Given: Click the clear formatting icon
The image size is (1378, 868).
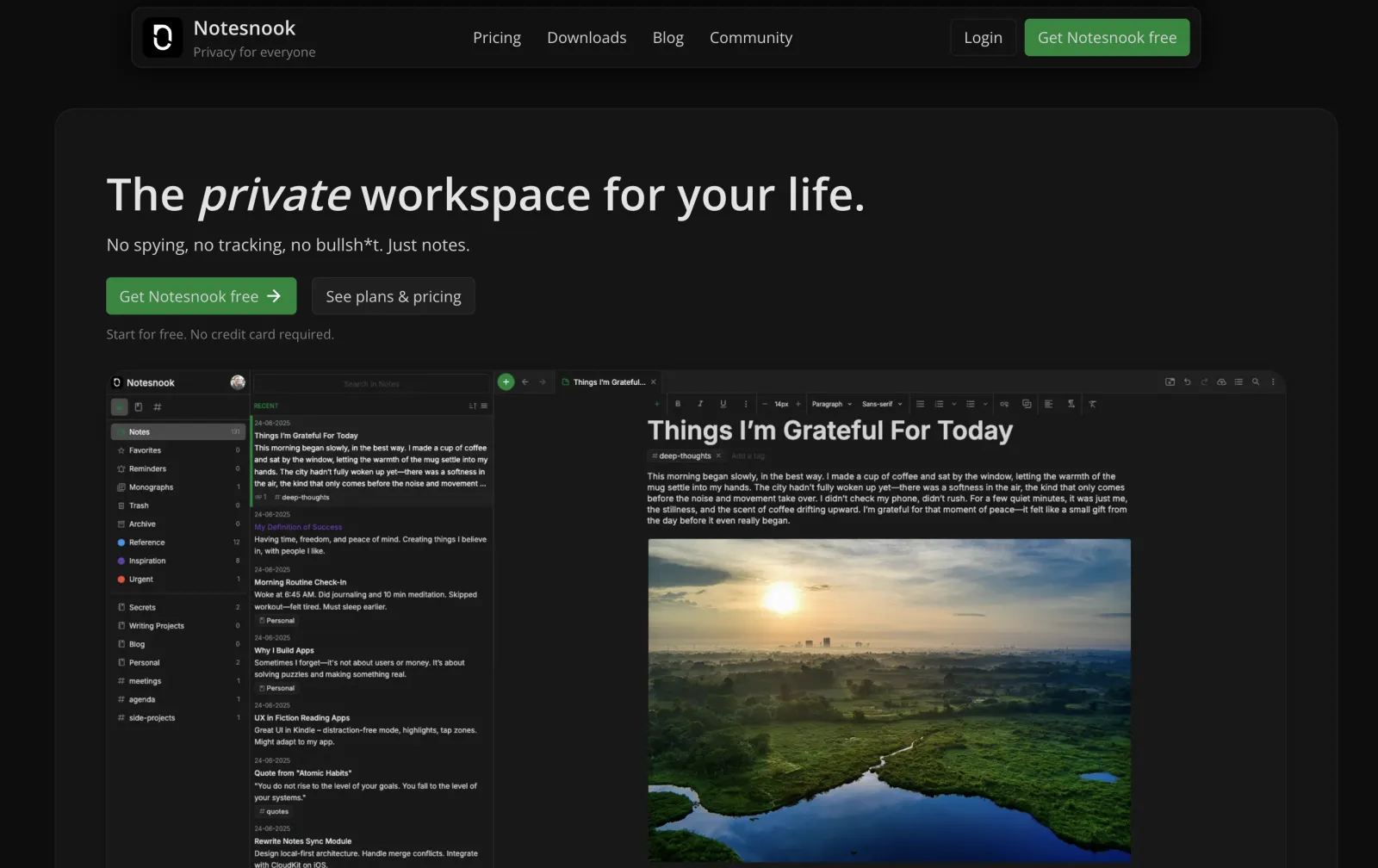Looking at the screenshot, I should (x=1092, y=404).
